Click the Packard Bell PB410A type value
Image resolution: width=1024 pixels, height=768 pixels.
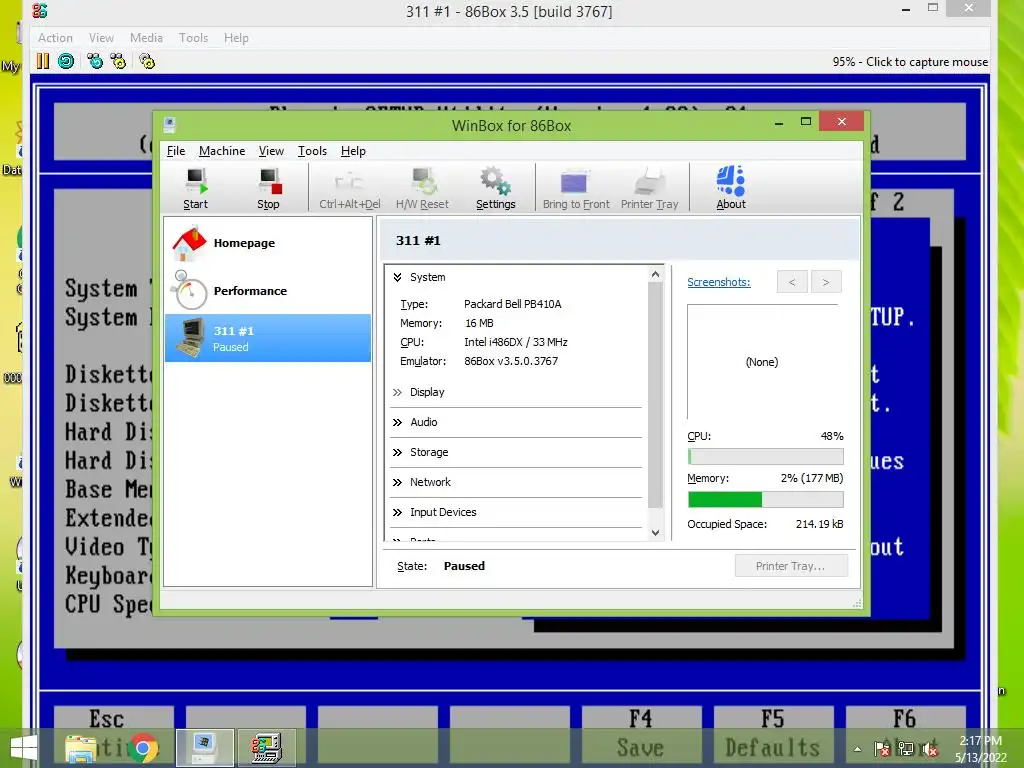tap(513, 304)
